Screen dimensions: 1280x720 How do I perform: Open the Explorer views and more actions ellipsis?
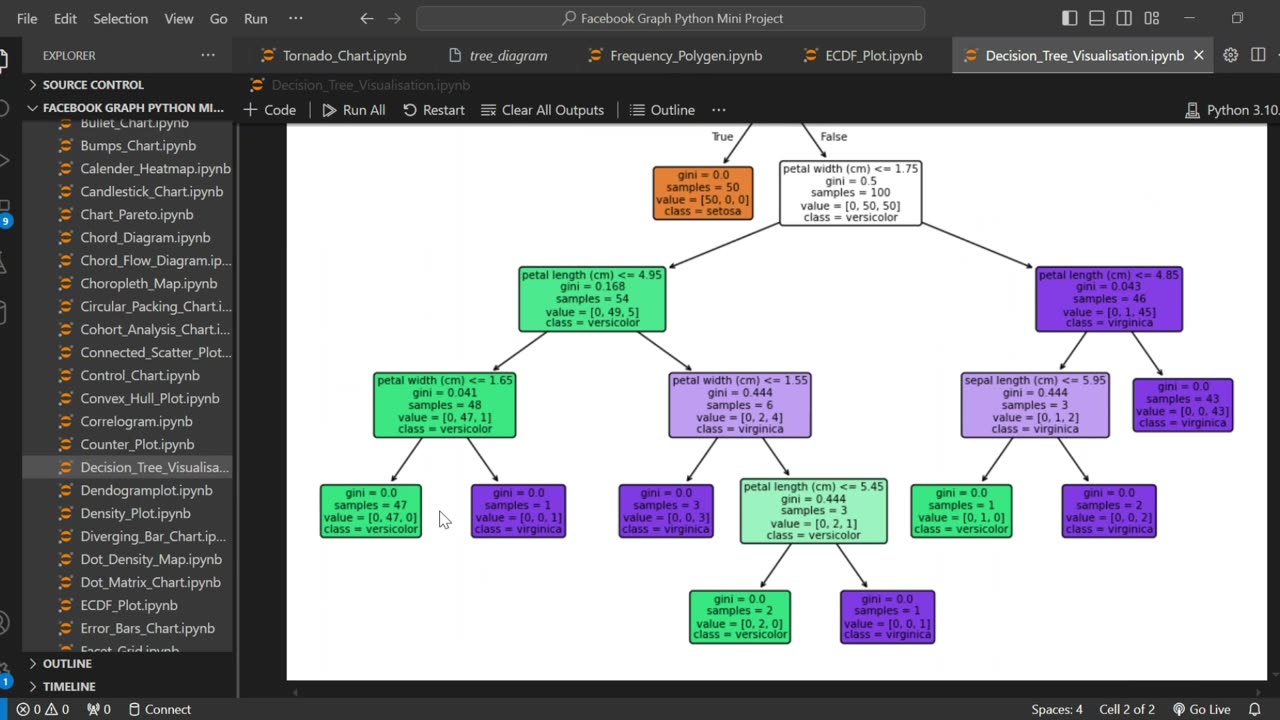tap(207, 55)
